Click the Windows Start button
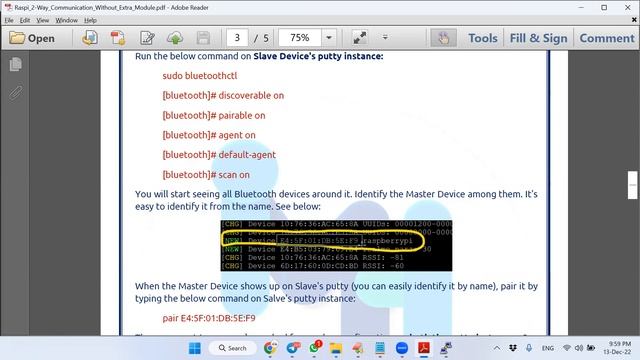The image size is (640, 360). click(195, 348)
